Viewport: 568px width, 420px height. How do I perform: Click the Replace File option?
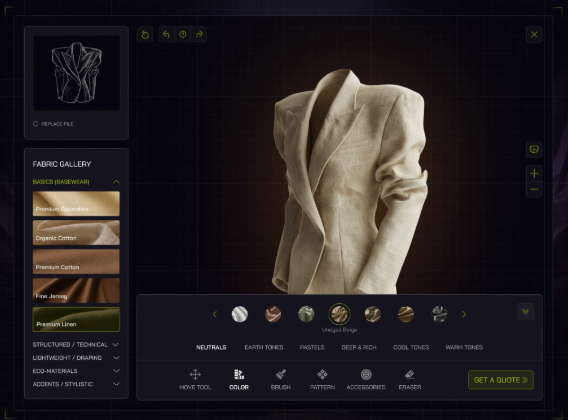(x=53, y=124)
